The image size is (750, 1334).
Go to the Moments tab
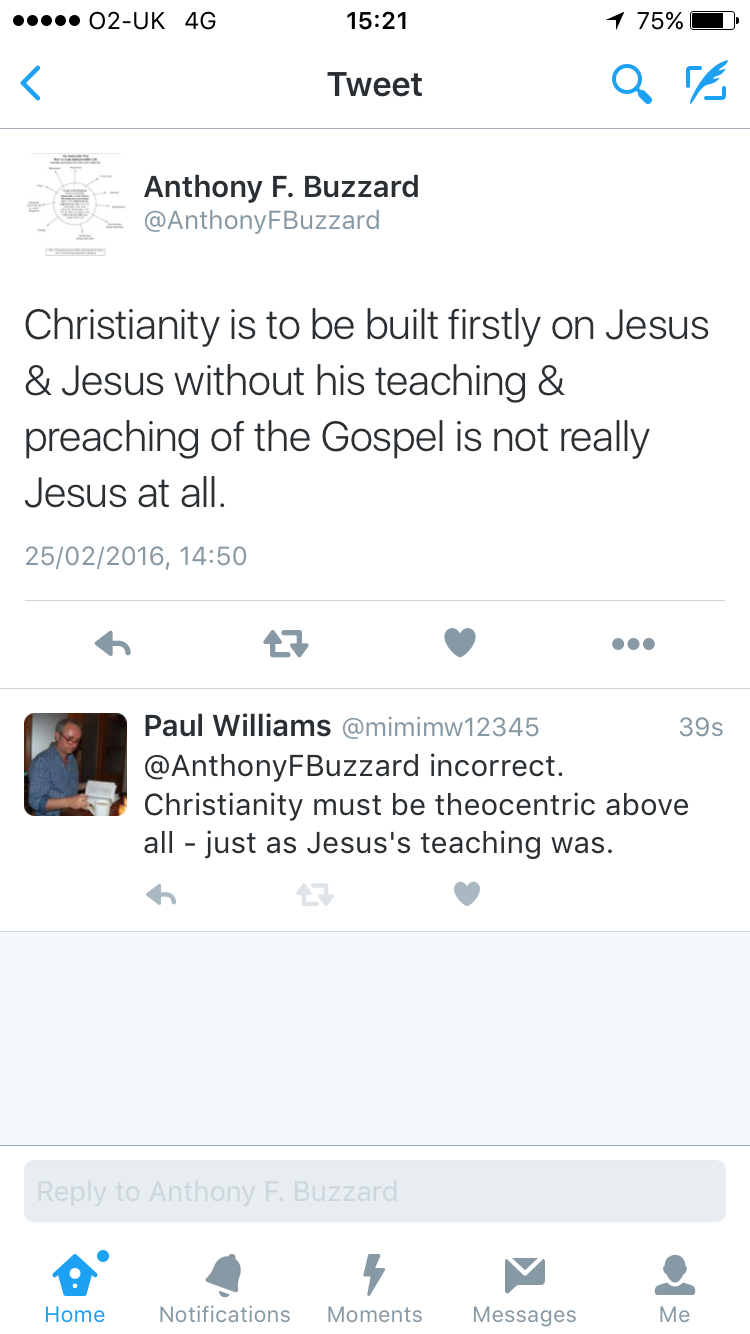(x=375, y=1290)
